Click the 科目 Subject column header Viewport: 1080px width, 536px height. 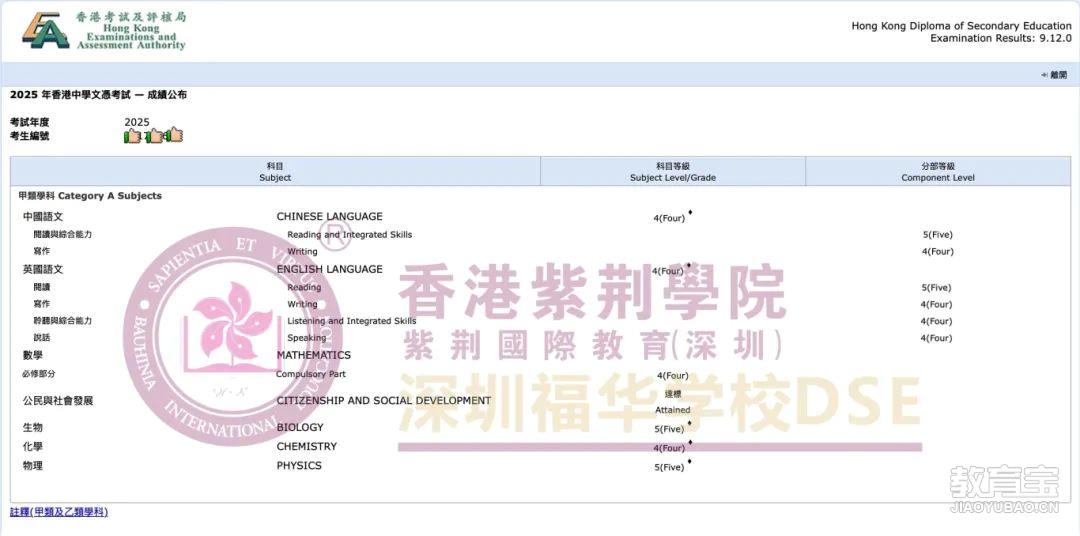[x=275, y=172]
